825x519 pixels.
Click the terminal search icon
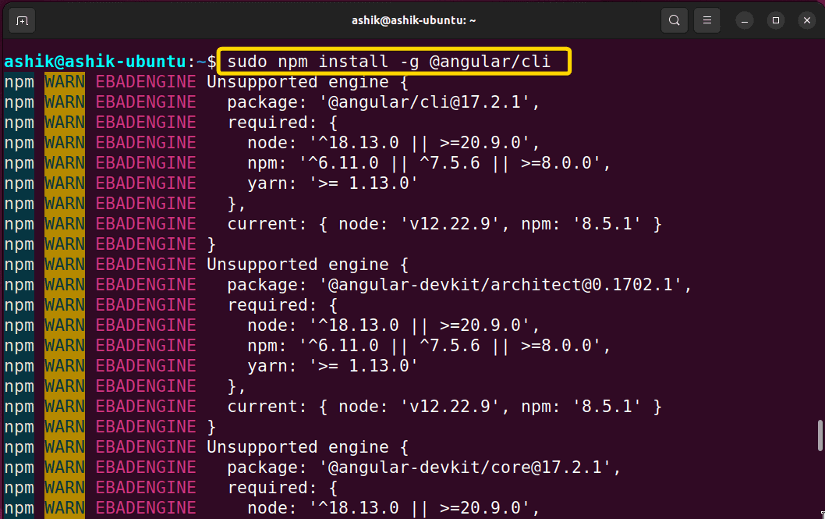(674, 21)
